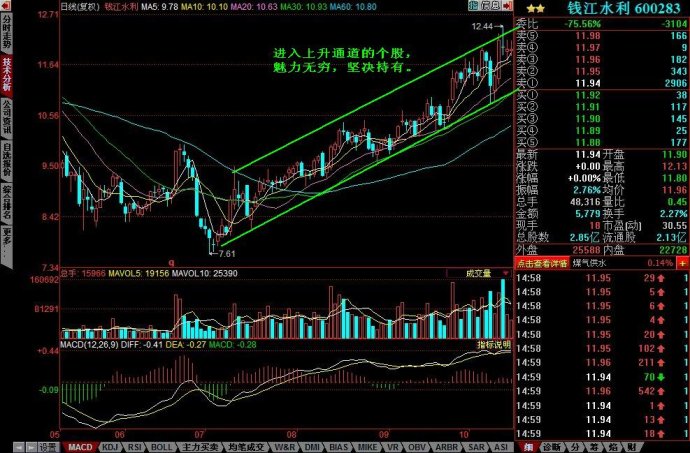Click the 换手 2.27% turnover value

[x=673, y=214]
